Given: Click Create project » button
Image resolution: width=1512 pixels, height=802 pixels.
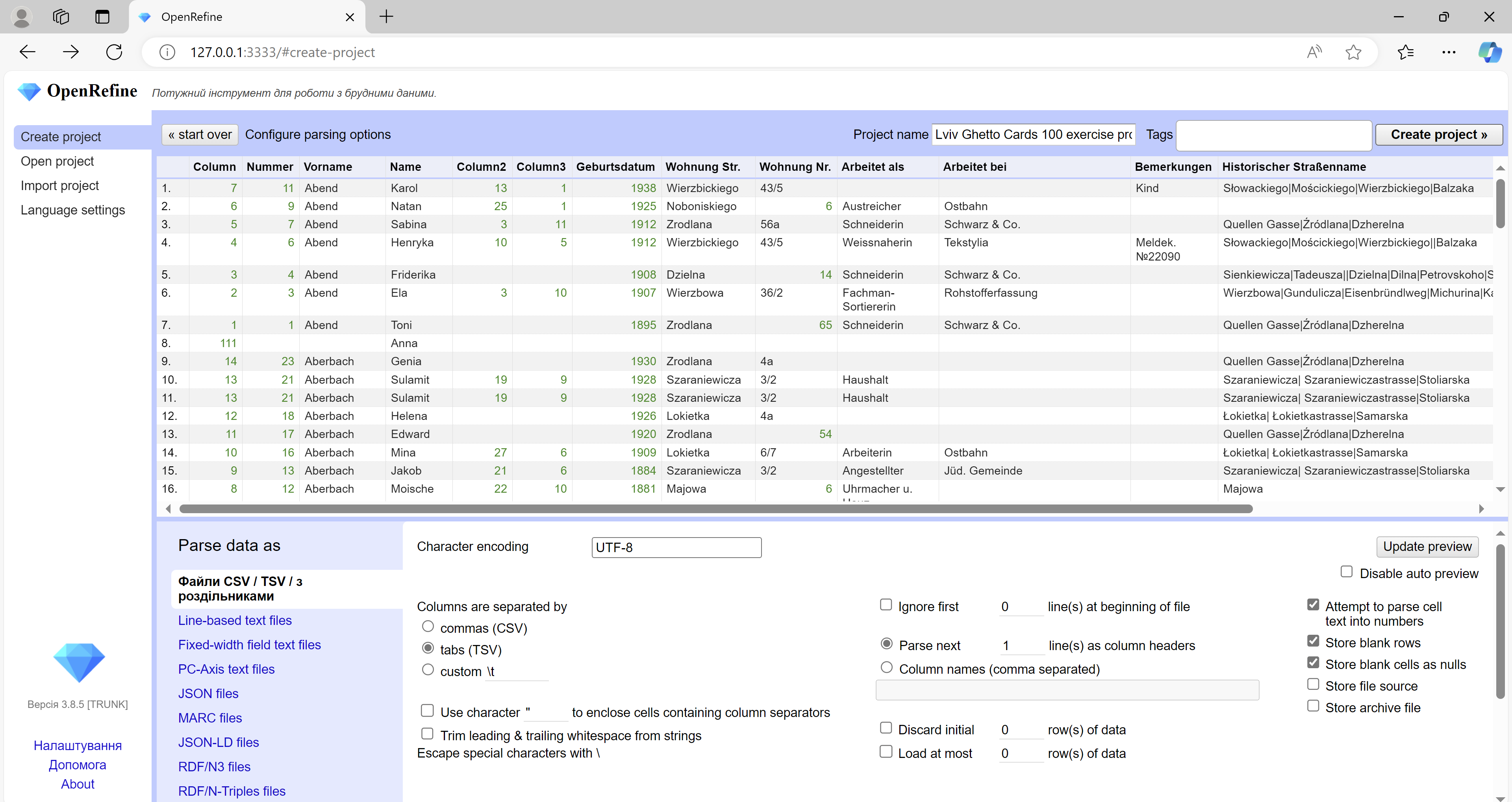Looking at the screenshot, I should [x=1439, y=135].
